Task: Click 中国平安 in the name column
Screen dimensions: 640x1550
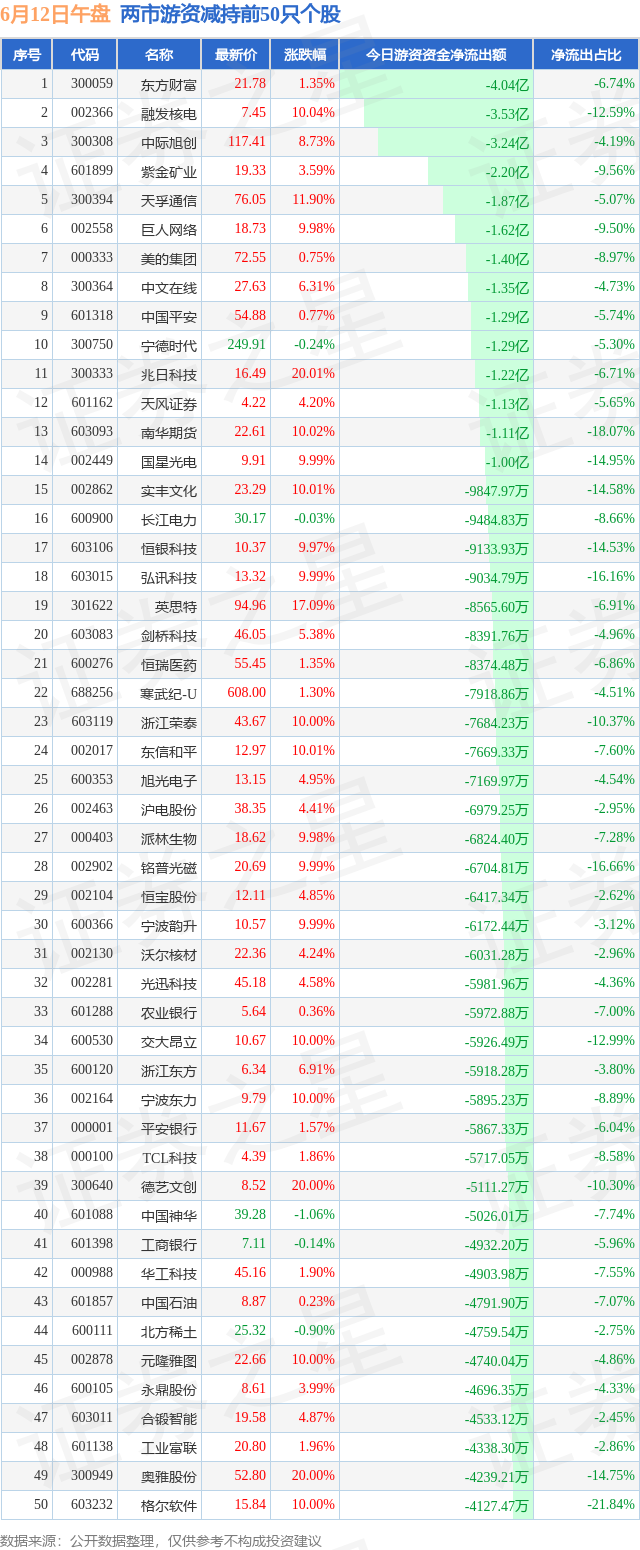Action: click(x=169, y=317)
